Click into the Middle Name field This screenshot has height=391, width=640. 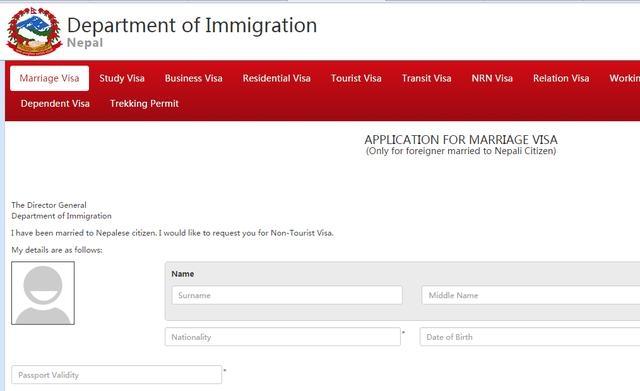click(x=531, y=295)
